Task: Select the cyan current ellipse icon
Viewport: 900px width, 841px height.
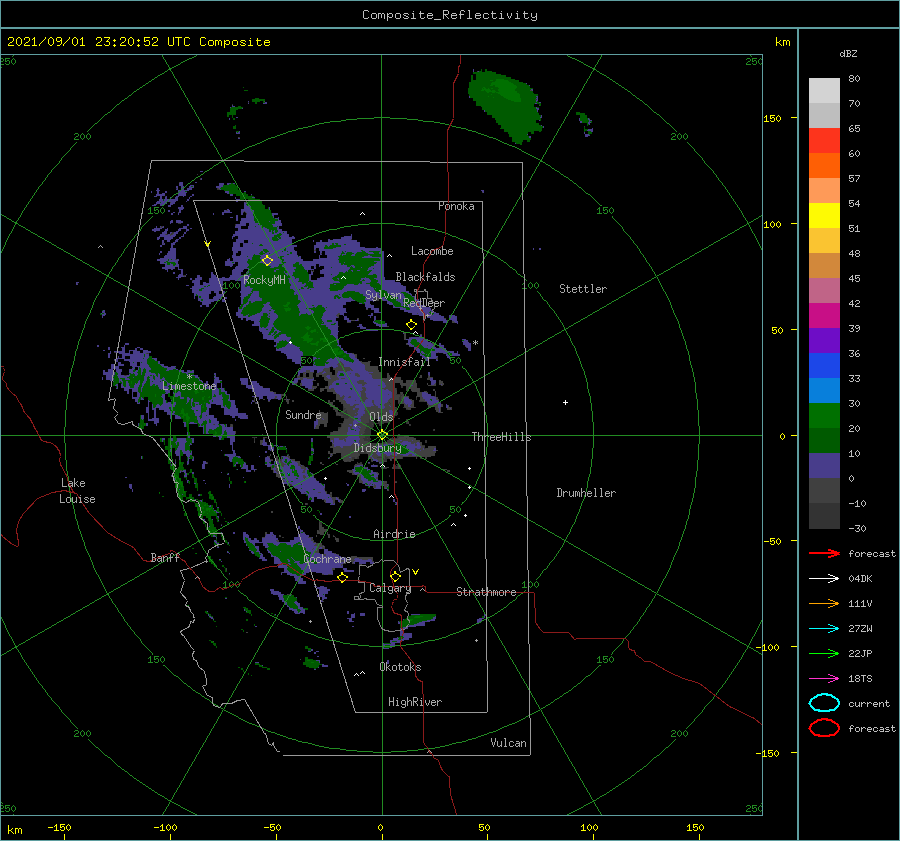Action: (x=824, y=703)
